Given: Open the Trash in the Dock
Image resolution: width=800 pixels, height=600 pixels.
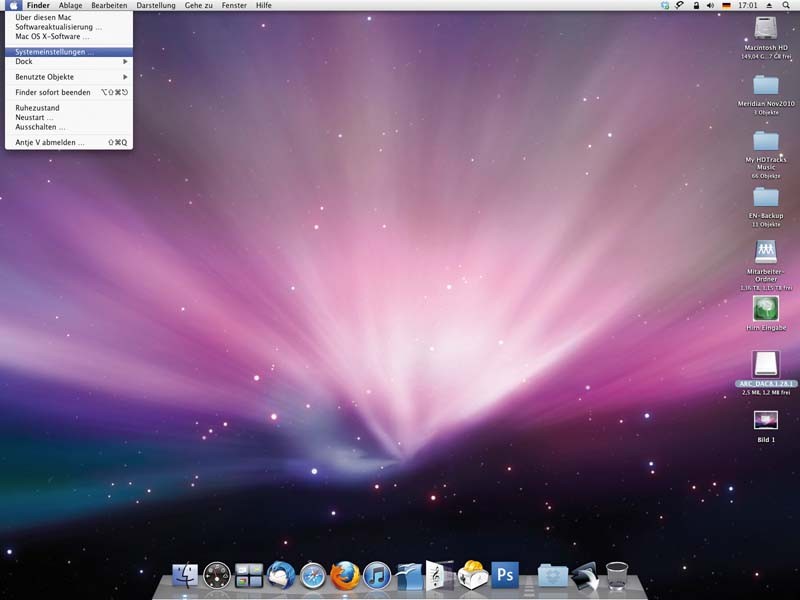Looking at the screenshot, I should 617,576.
